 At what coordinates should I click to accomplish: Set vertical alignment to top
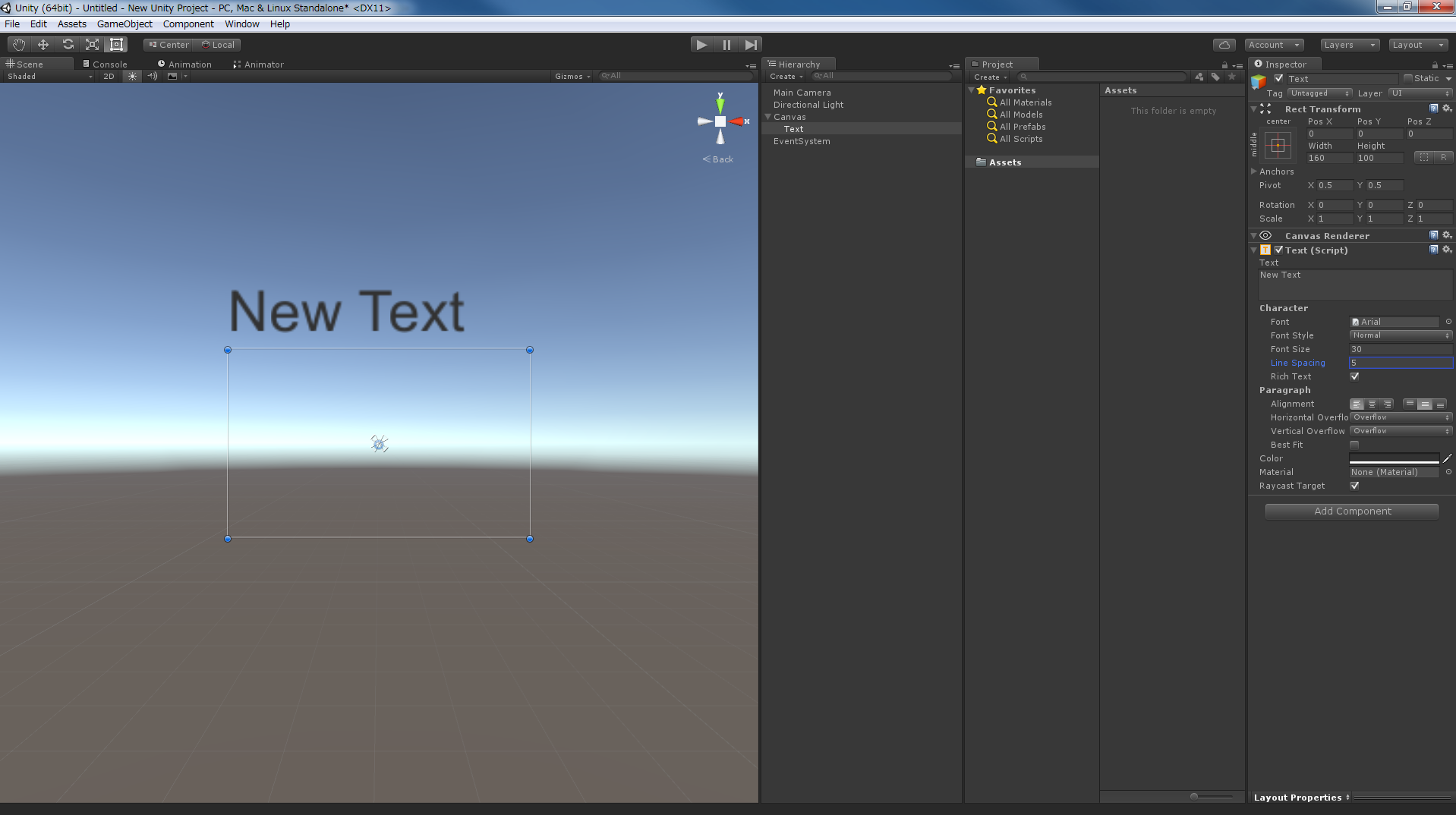coord(1410,404)
